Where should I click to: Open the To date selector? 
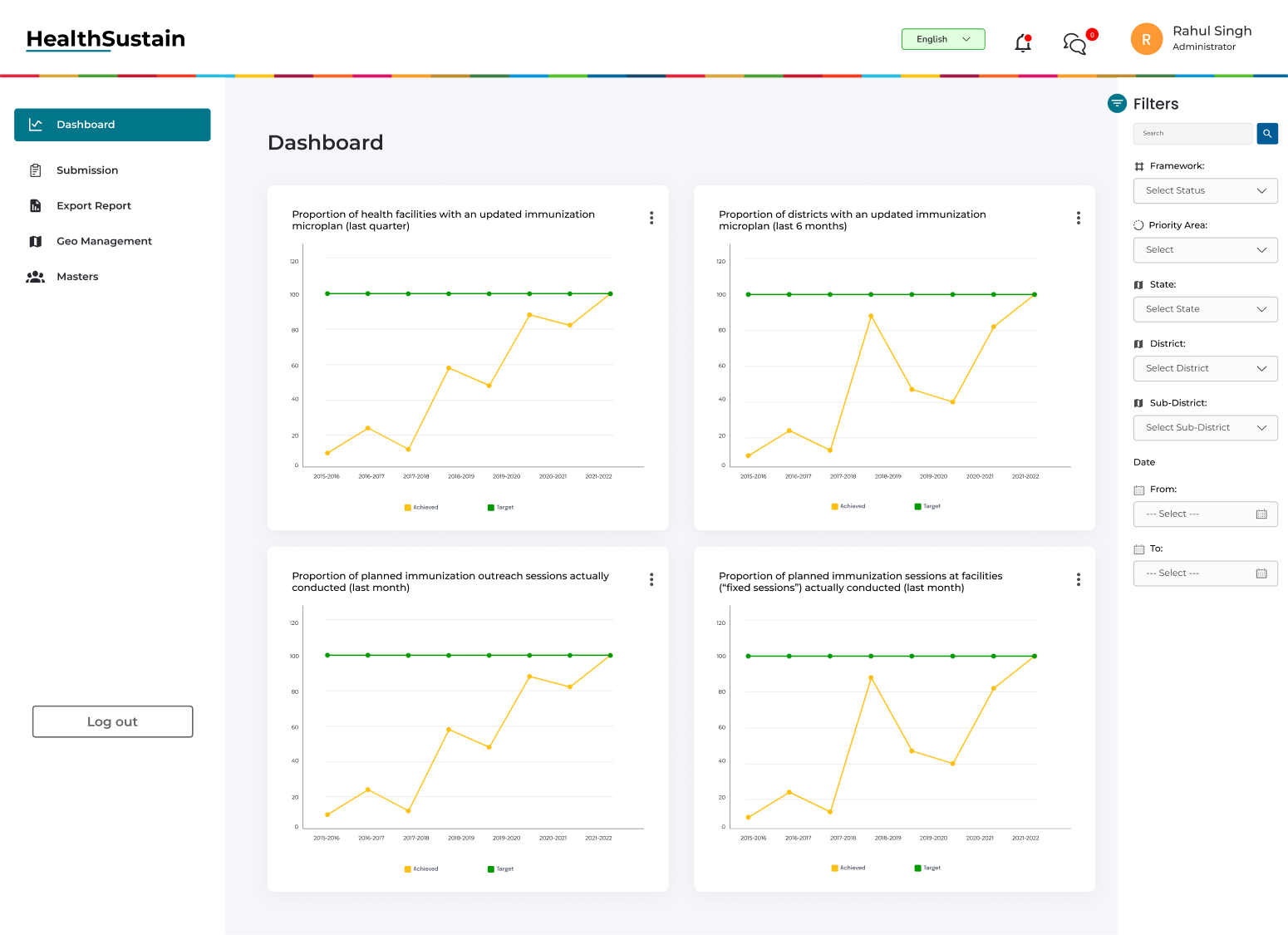[1205, 573]
